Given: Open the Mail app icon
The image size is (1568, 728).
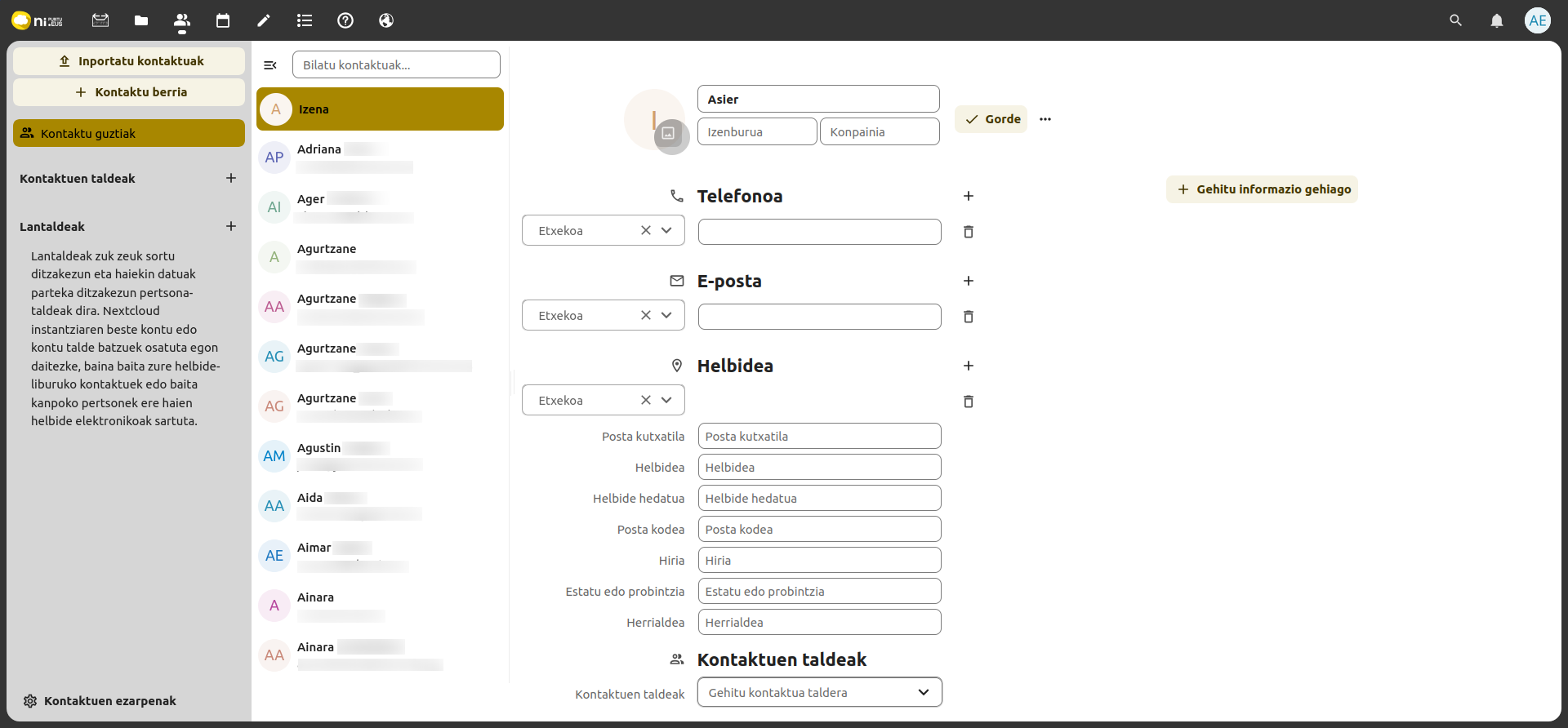Looking at the screenshot, I should tap(100, 20).
